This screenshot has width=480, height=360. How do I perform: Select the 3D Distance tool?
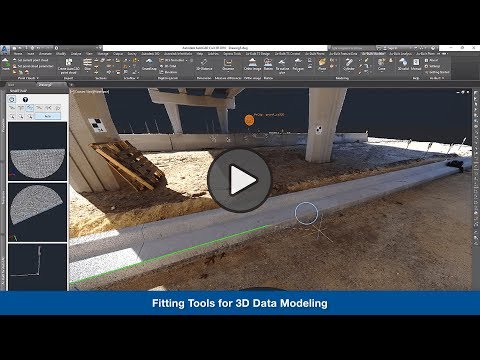tap(204, 64)
